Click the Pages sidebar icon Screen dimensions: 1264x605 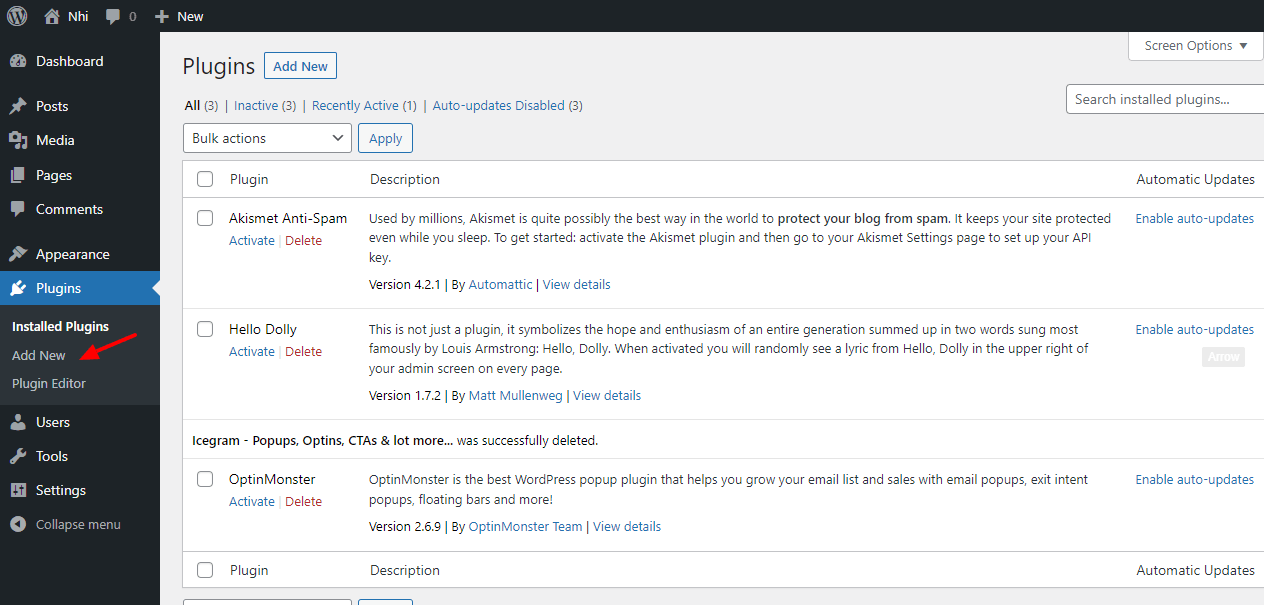(x=20, y=174)
